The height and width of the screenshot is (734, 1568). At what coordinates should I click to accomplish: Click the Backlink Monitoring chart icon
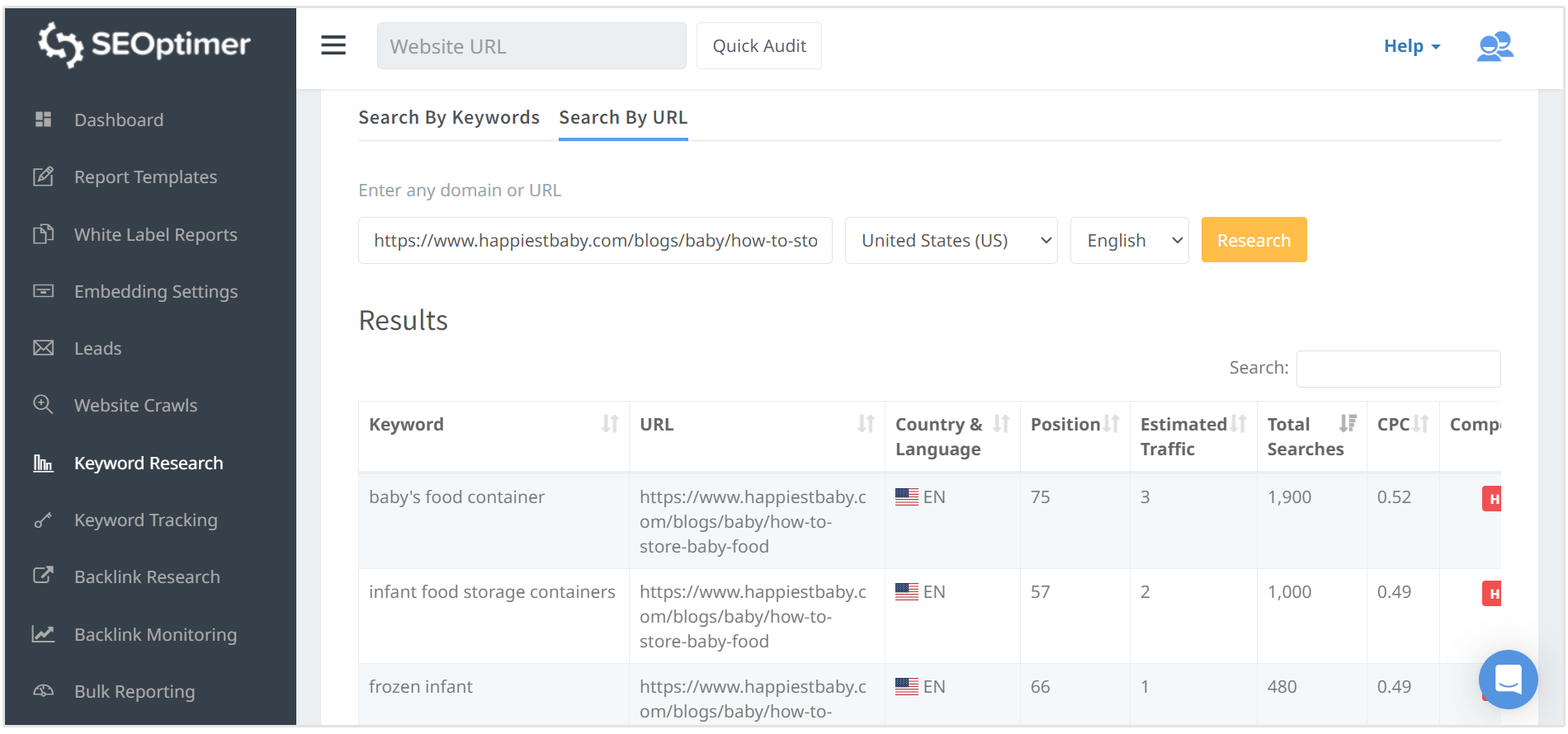pyautogui.click(x=44, y=634)
